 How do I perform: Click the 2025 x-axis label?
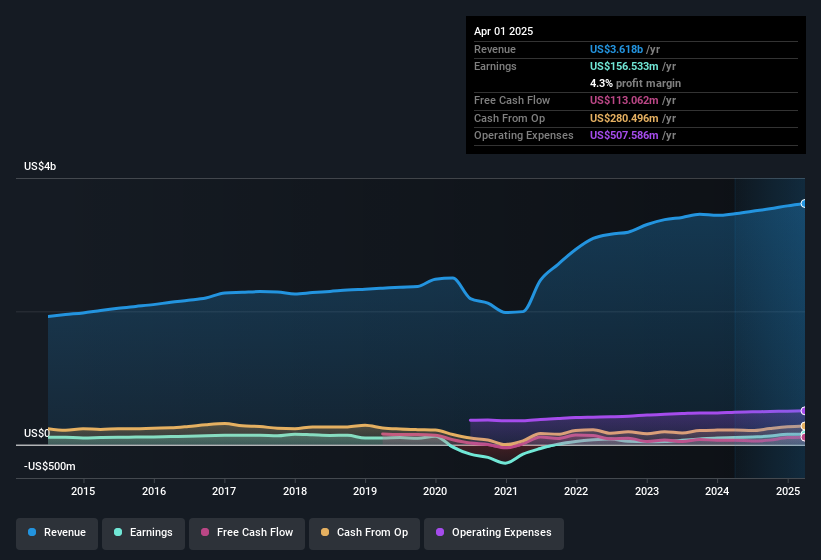tap(788, 491)
